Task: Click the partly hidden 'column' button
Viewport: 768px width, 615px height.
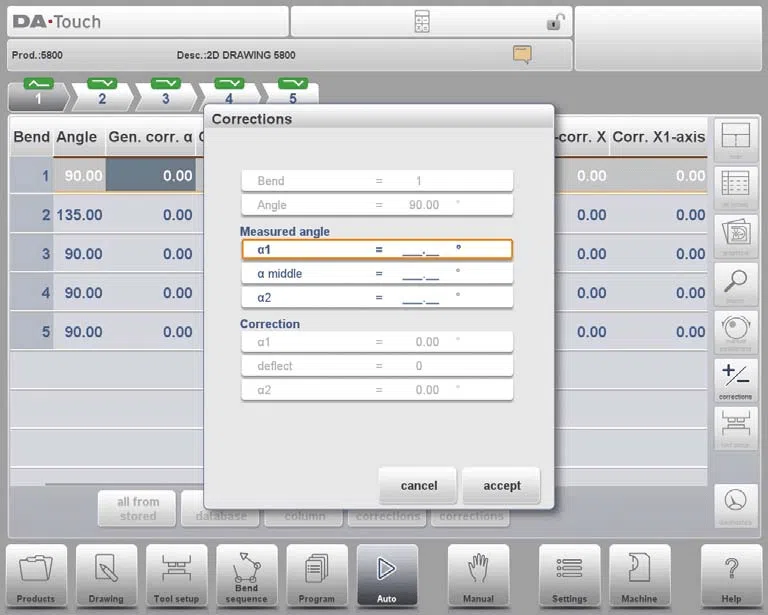Action: coord(304,517)
